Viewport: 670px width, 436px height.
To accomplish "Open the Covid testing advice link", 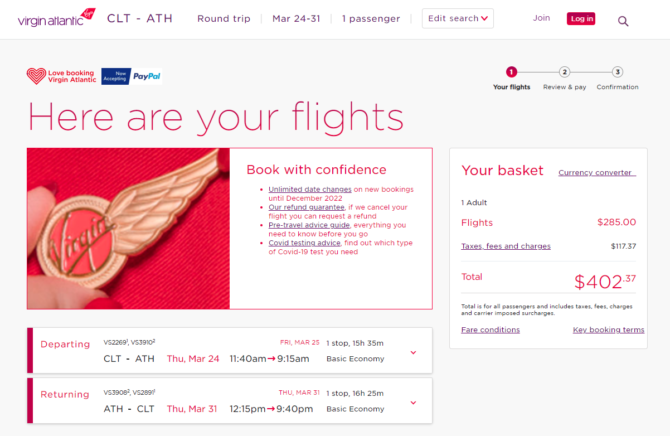I will tap(304, 243).
